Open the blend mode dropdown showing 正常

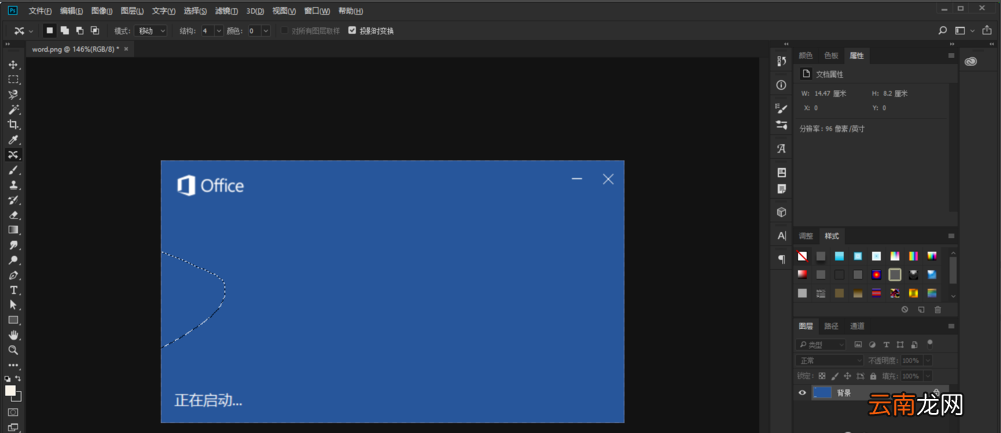830,360
